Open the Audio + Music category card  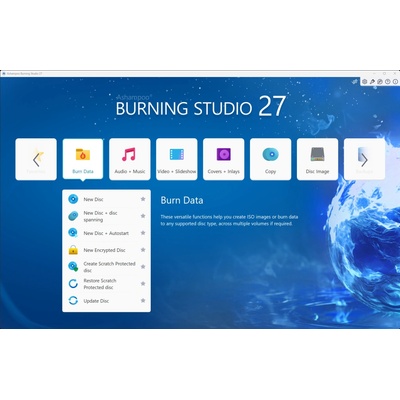coord(130,159)
